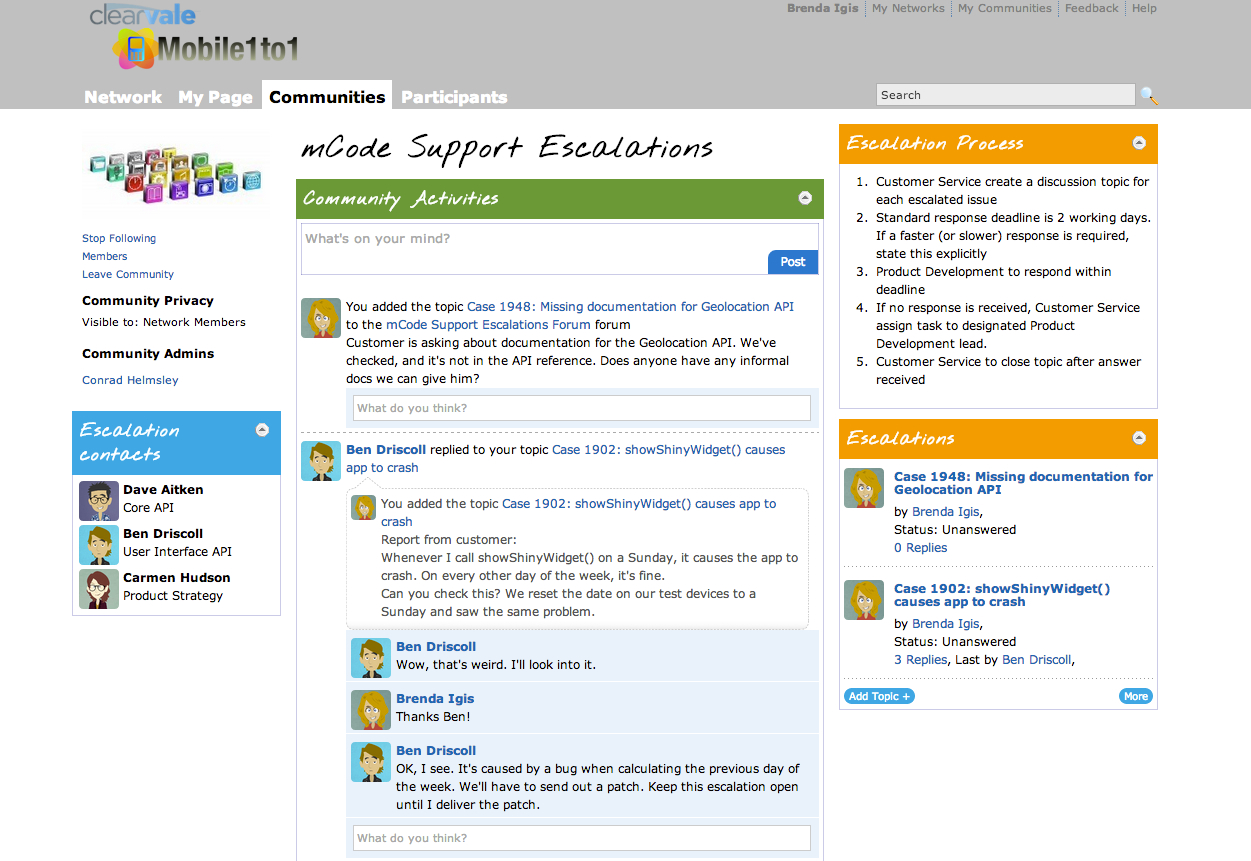Click avatar beside Case 1948 activity post
Viewport: 1251px width, 861px height.
pyautogui.click(x=321, y=318)
